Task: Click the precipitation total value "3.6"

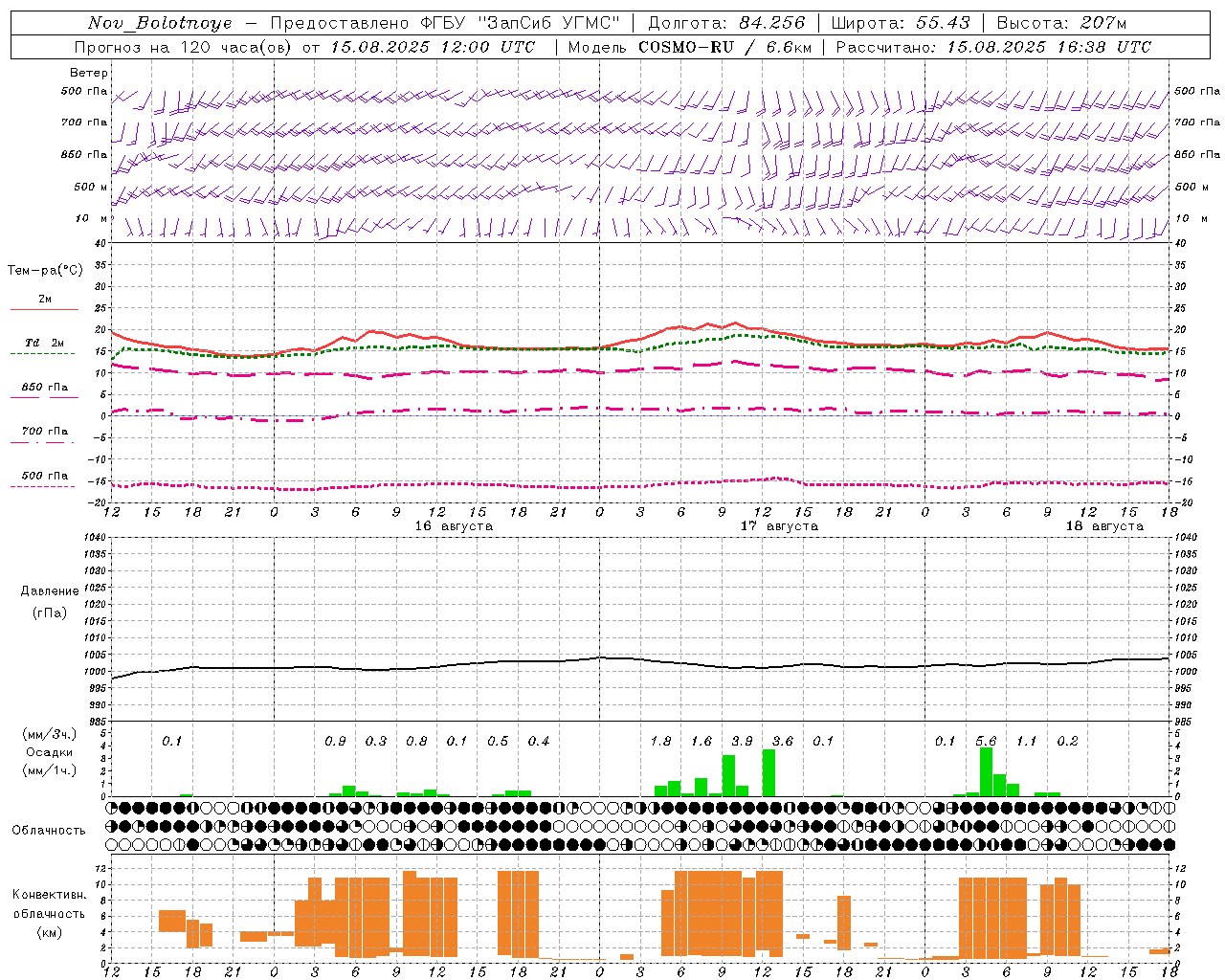Action: (783, 742)
